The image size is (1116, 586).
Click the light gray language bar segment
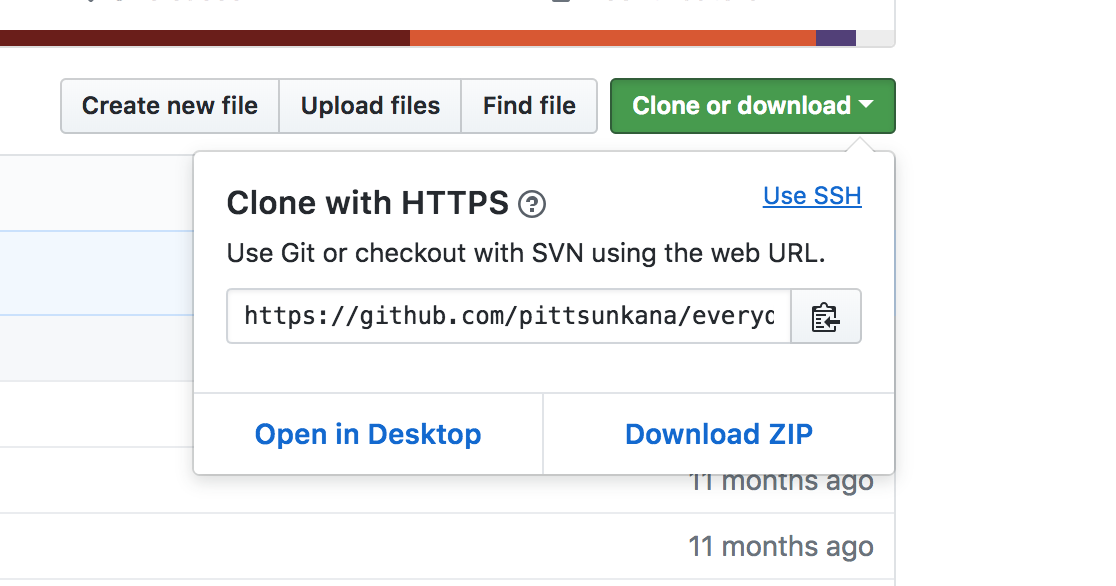point(875,38)
